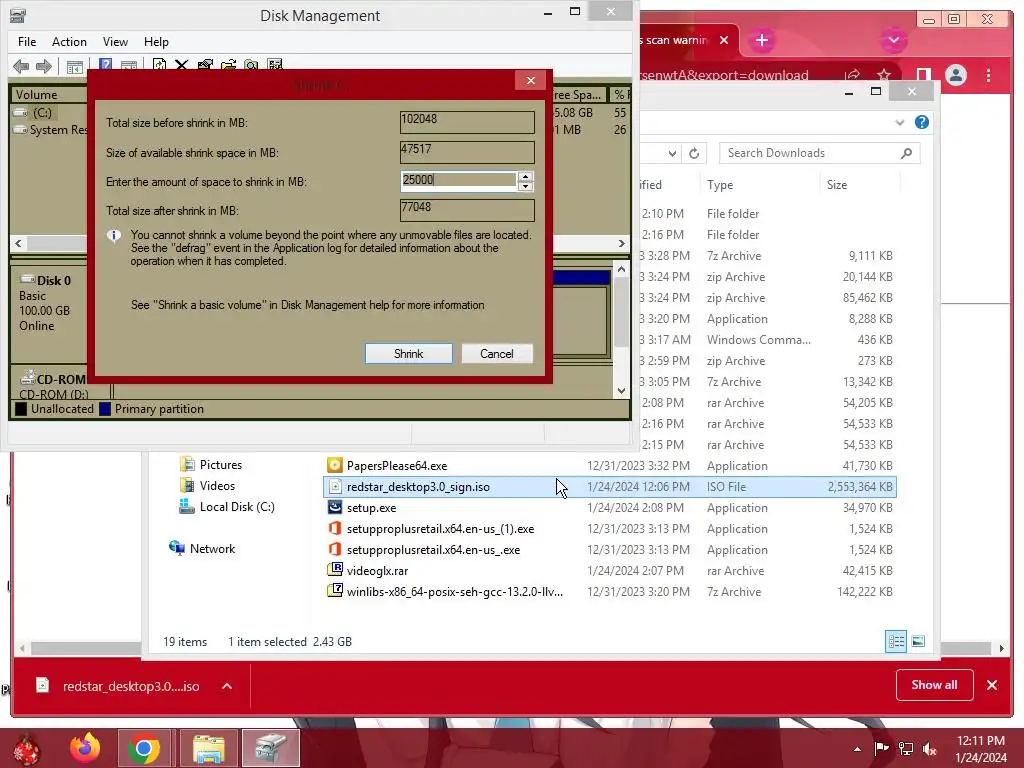This screenshot has width=1024, height=768.
Task: Cancel the Shrink dialog
Action: coord(497,353)
